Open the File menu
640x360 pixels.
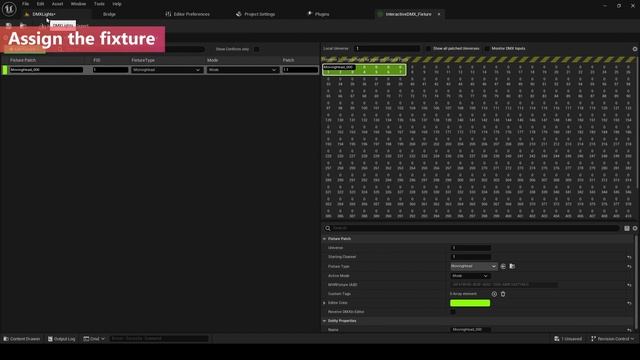25,4
